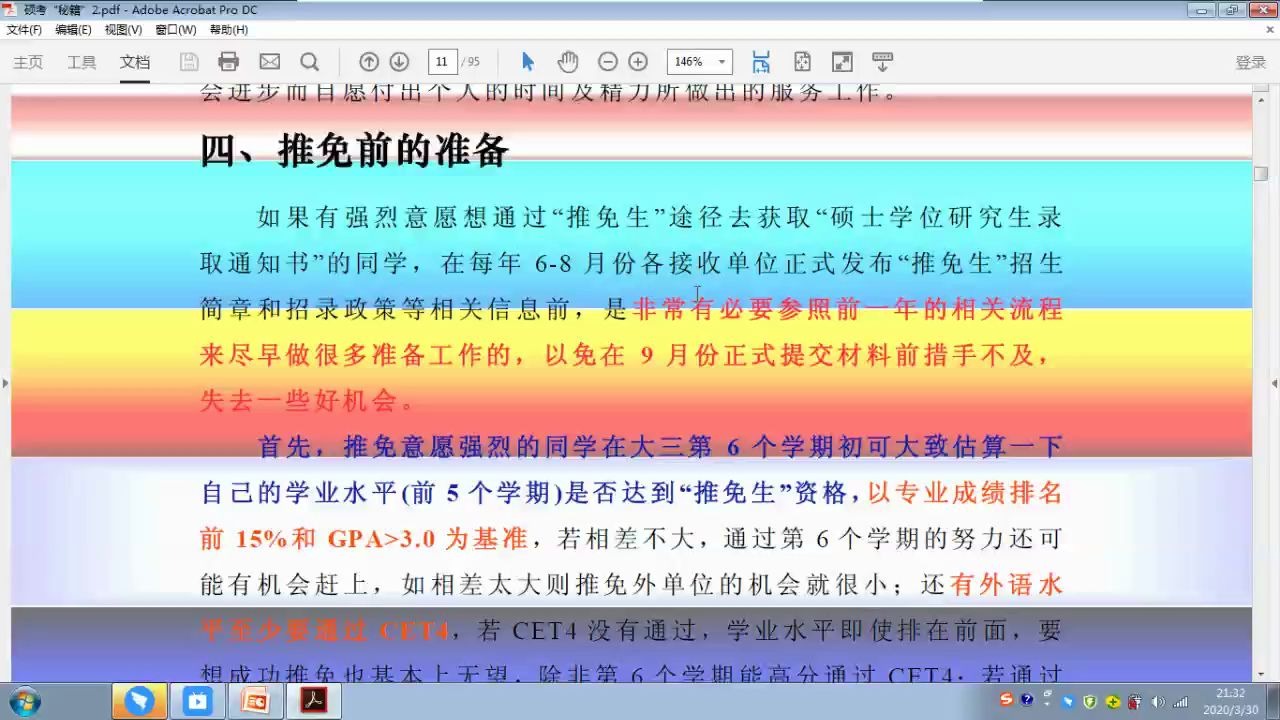Open 帮助(H) menu
This screenshot has height=720, width=1280.
pyautogui.click(x=229, y=30)
